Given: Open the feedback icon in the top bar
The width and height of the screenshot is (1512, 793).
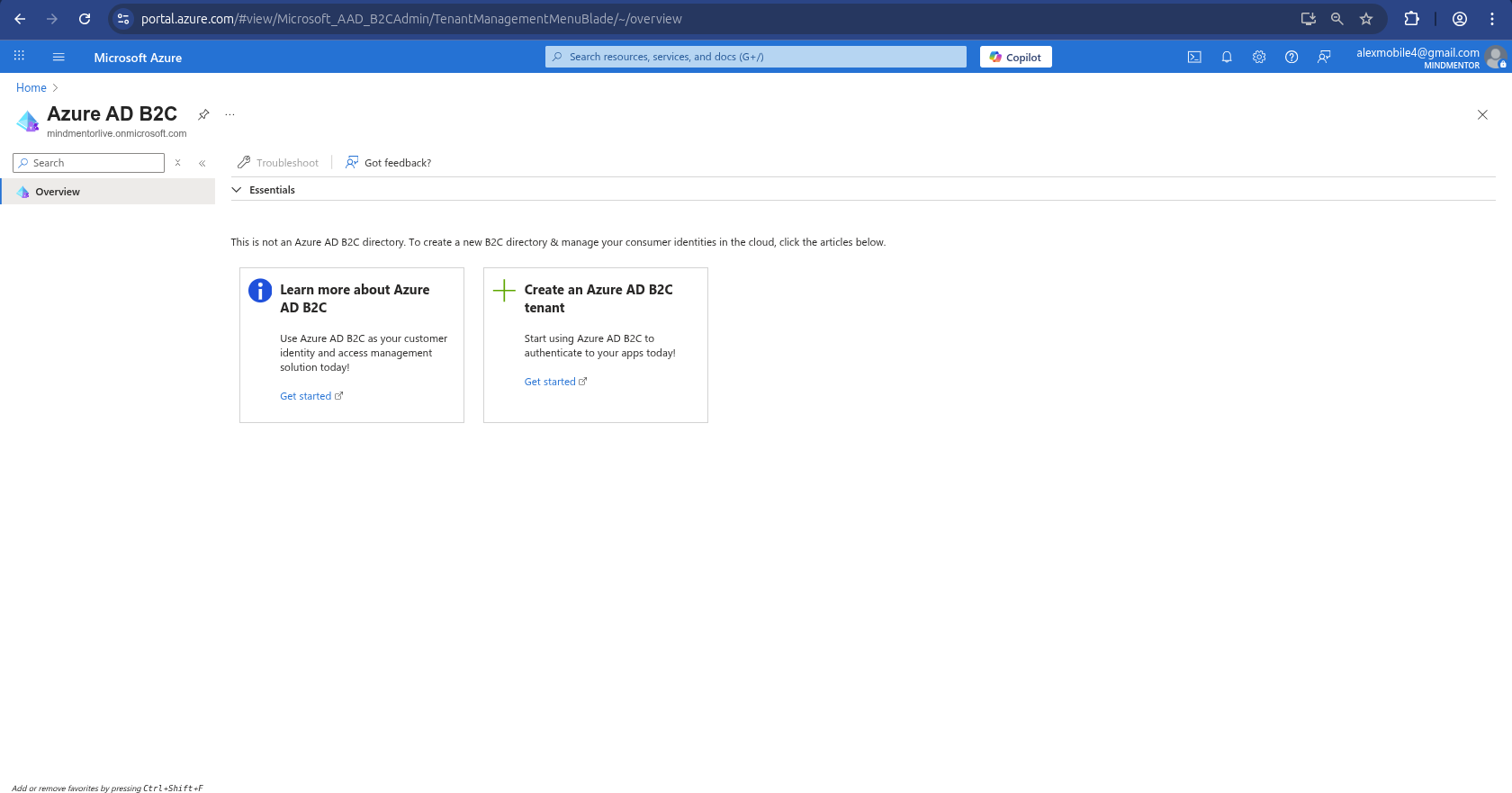Looking at the screenshot, I should [1324, 57].
